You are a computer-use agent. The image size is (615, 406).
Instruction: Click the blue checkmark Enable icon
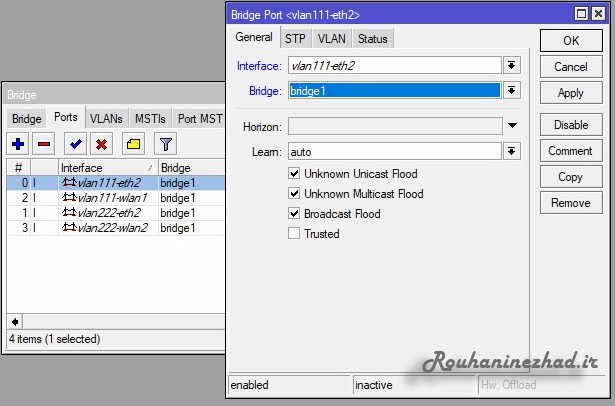(76, 144)
